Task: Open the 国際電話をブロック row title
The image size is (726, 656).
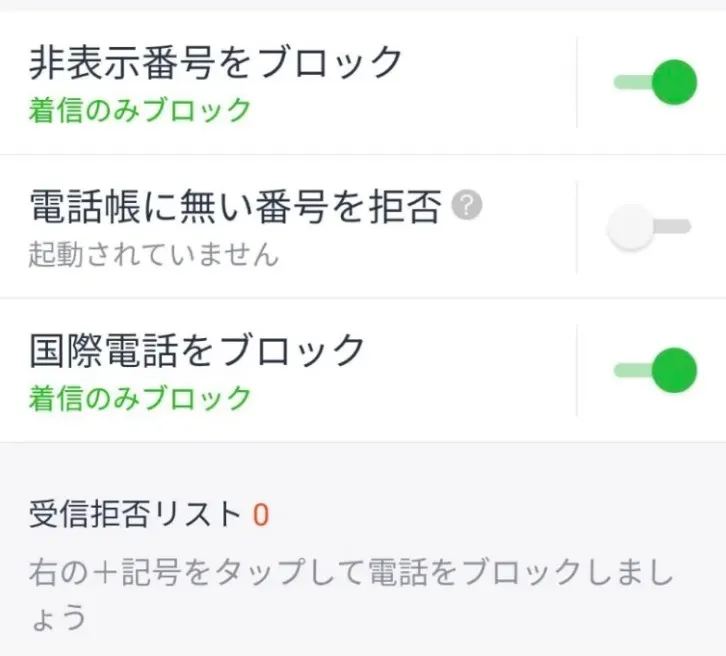Action: click(197, 351)
